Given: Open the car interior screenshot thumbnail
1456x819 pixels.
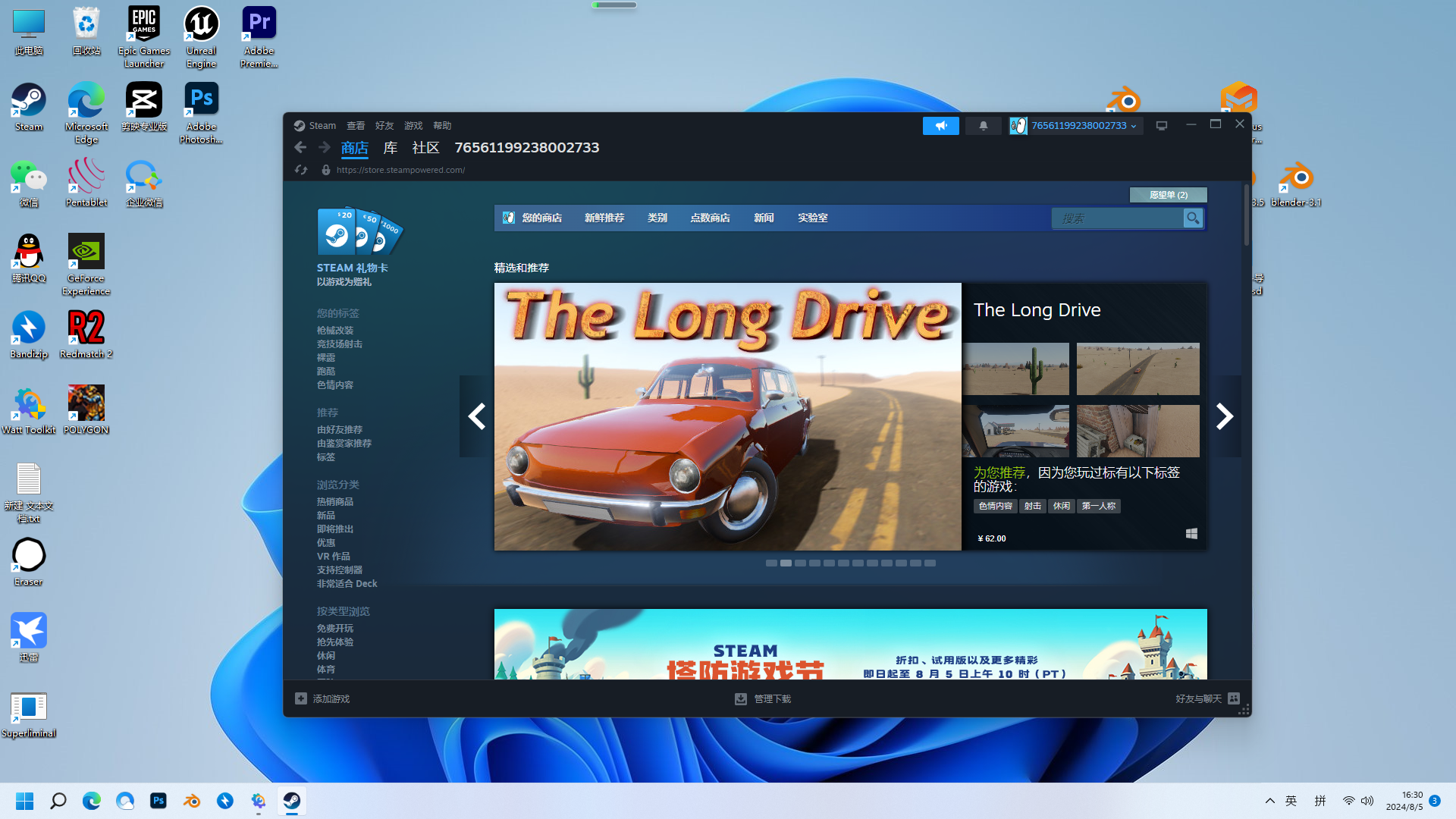Looking at the screenshot, I should pos(1016,431).
